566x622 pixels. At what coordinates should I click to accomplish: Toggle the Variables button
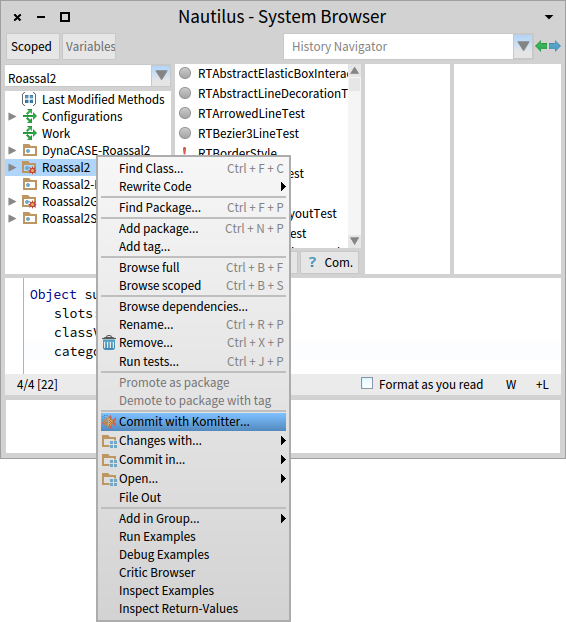click(x=90, y=46)
